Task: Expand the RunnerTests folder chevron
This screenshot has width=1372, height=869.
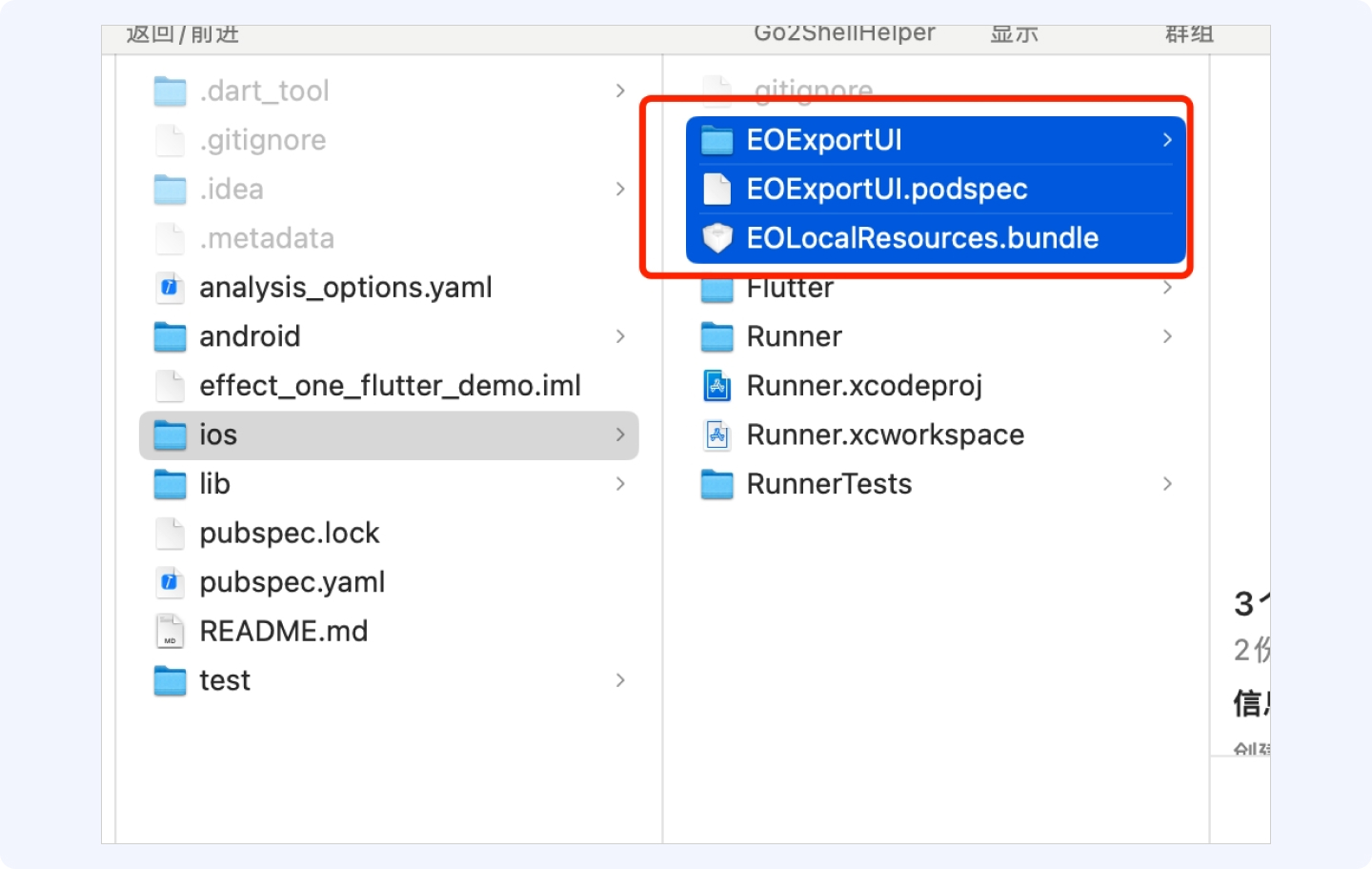Action: click(1167, 484)
